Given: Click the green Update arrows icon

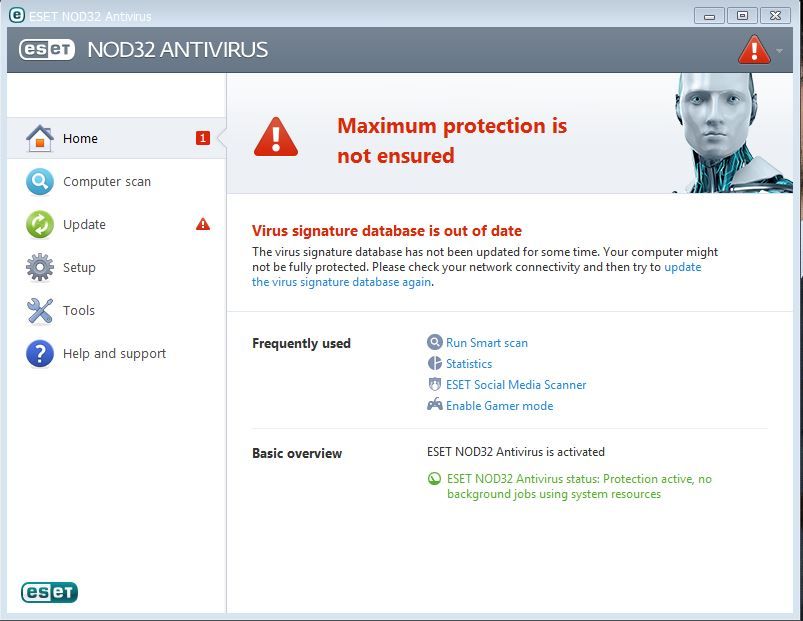Looking at the screenshot, I should click(39, 225).
